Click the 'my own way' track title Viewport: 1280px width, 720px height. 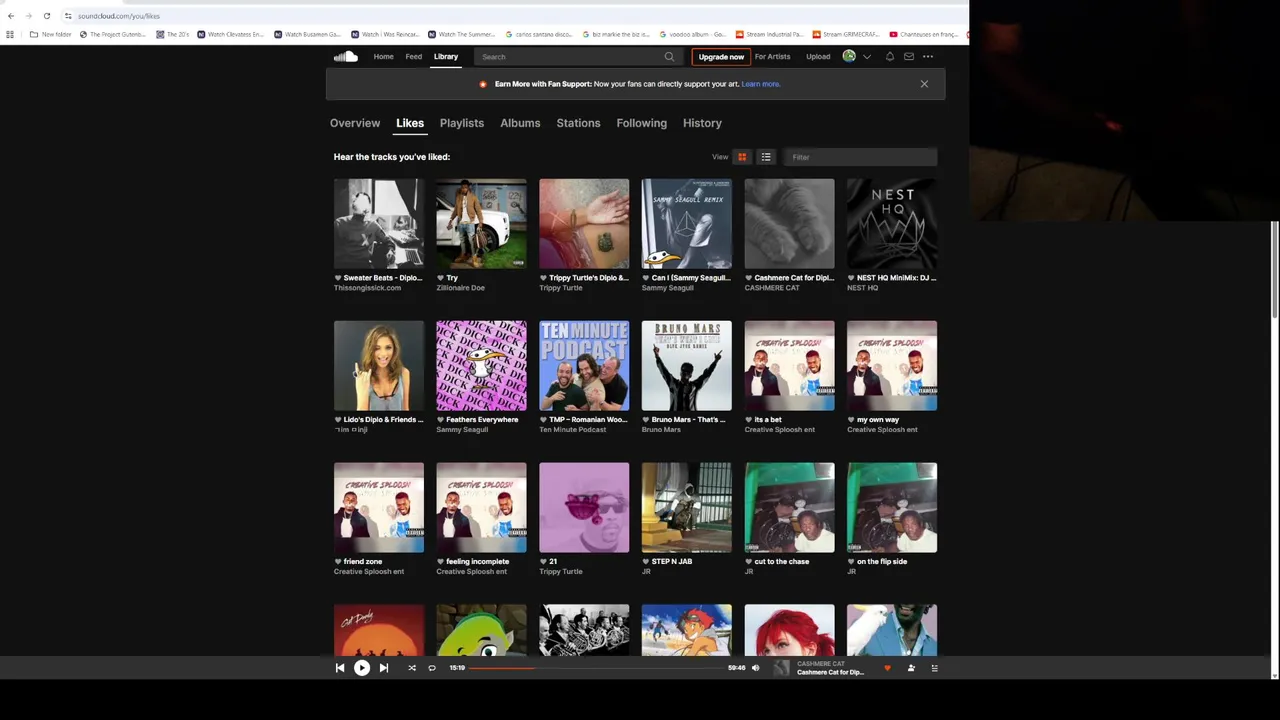(878, 420)
